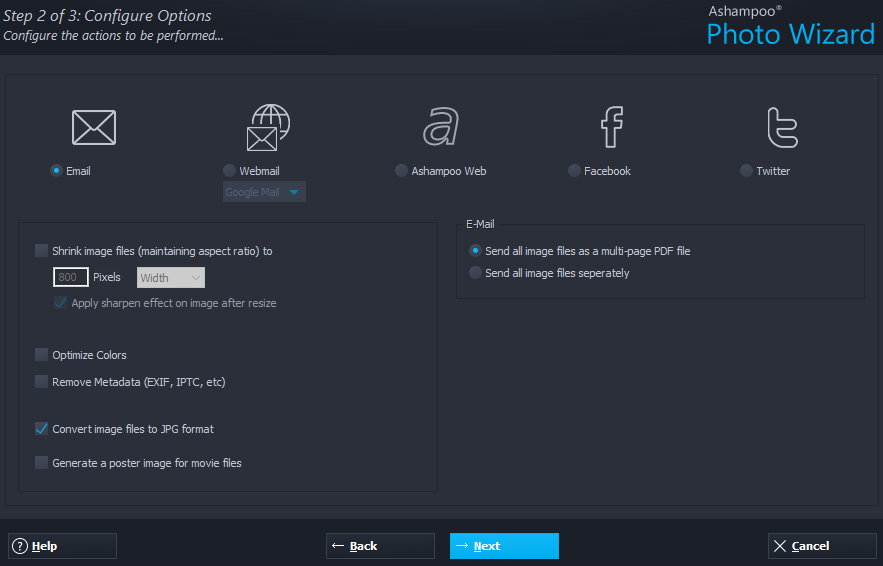Click the question mark Help icon
The width and height of the screenshot is (883, 566).
20,546
